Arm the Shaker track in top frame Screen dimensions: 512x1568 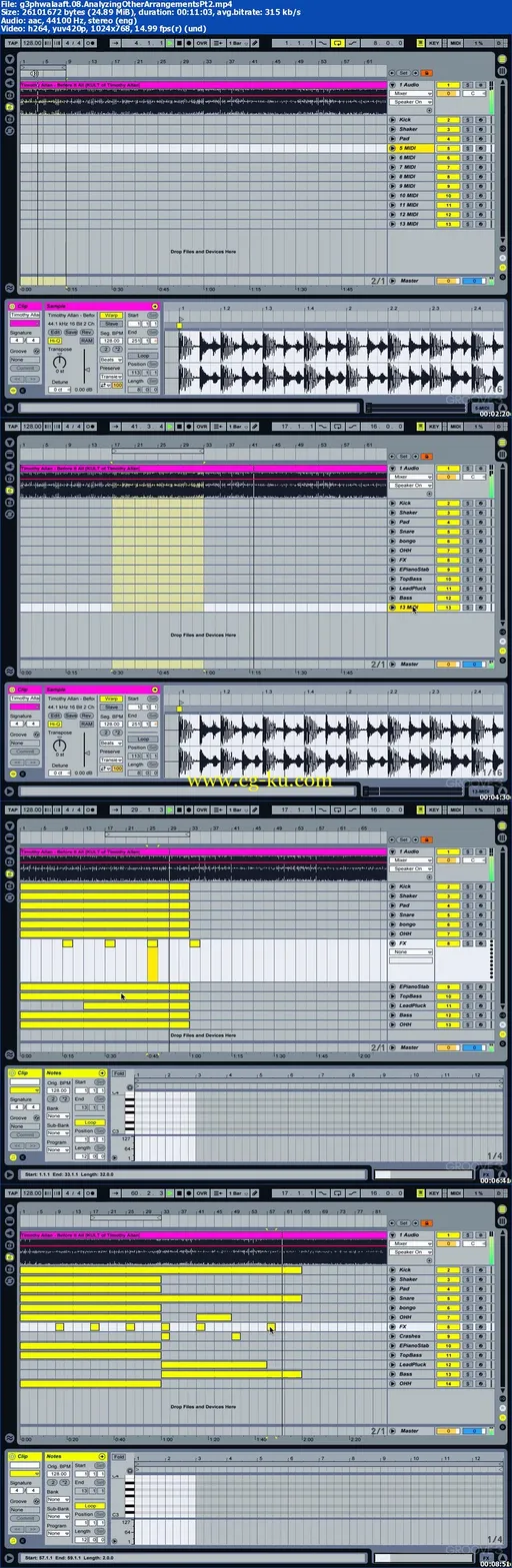coord(481,129)
